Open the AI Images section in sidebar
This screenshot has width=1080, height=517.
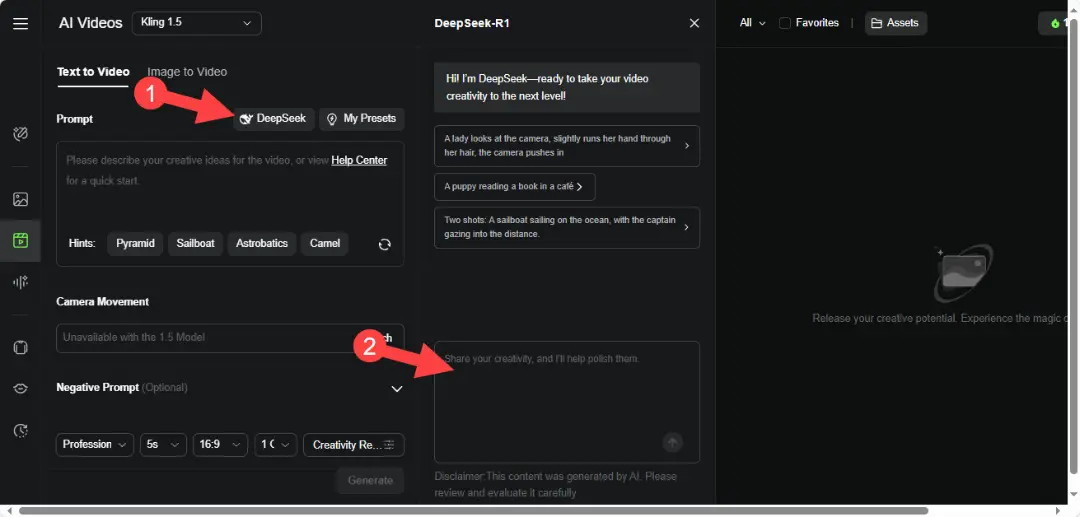point(21,200)
